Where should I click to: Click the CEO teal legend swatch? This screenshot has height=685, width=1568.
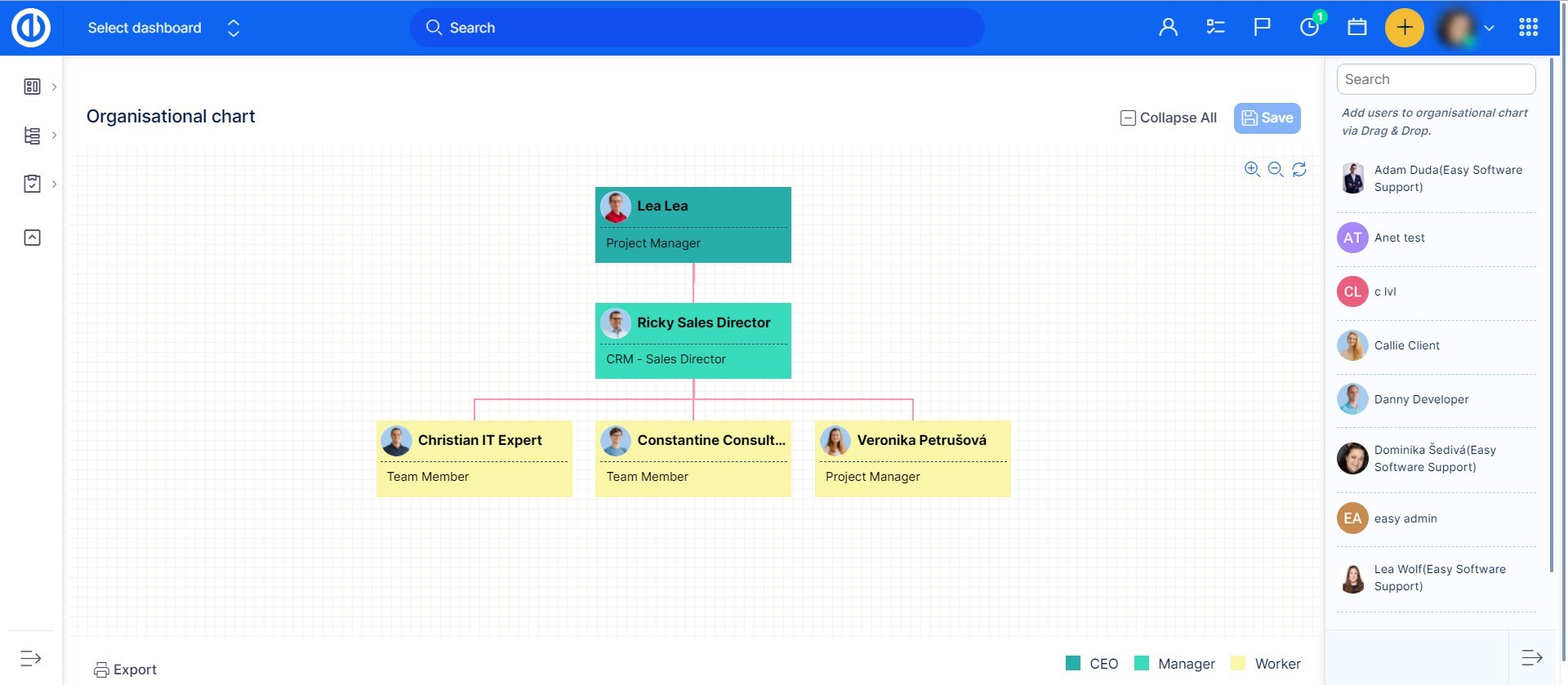coord(1073,663)
